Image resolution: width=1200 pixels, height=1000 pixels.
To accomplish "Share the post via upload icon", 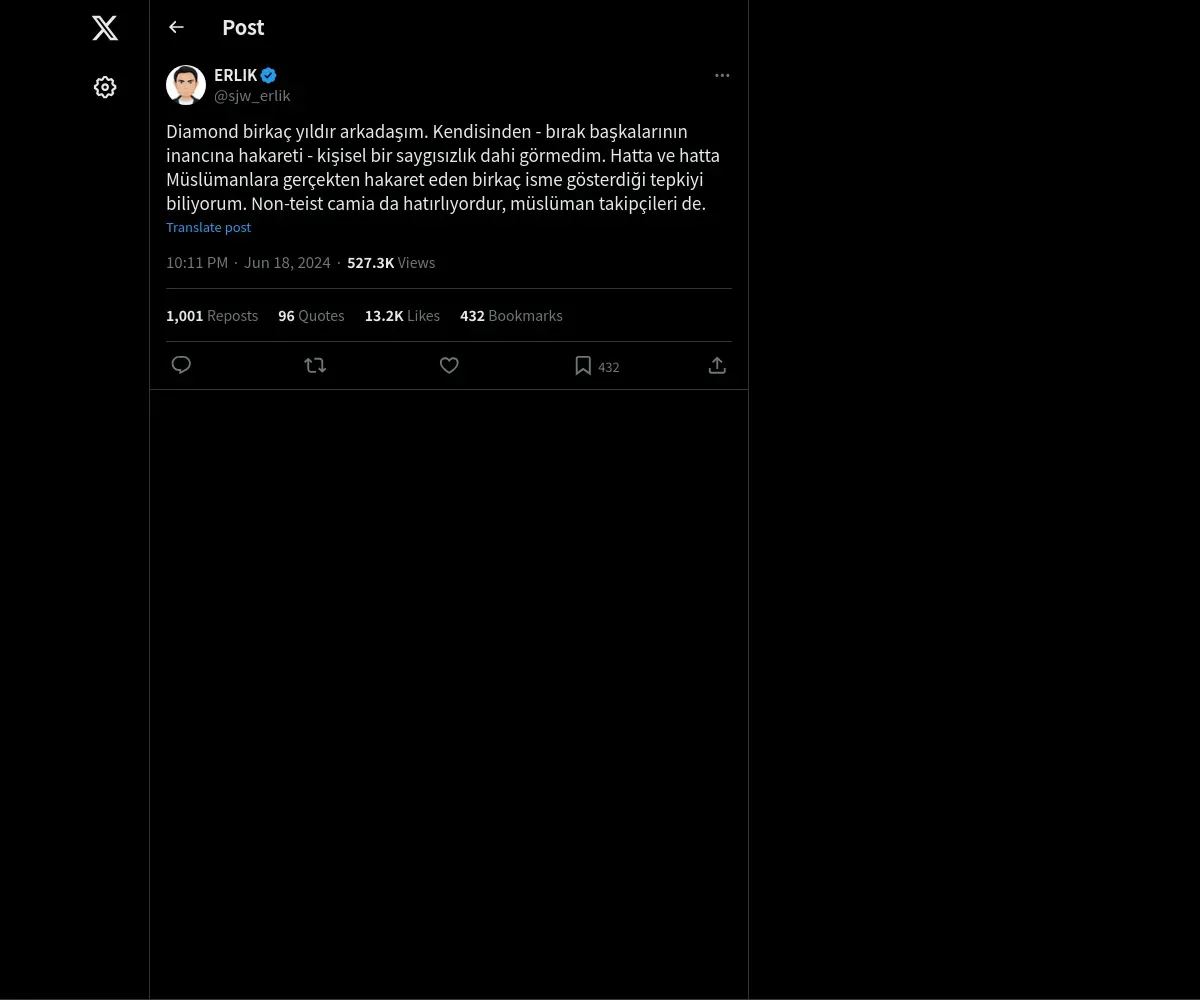I will click(717, 365).
